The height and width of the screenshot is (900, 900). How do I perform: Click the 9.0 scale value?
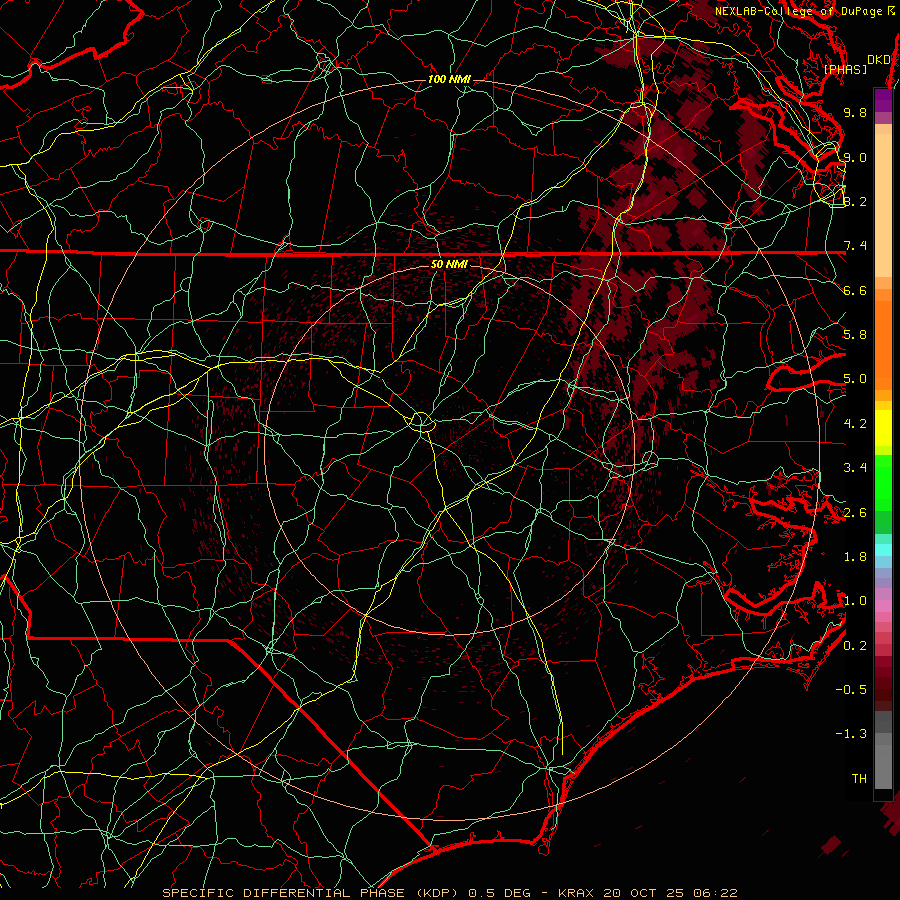point(855,157)
